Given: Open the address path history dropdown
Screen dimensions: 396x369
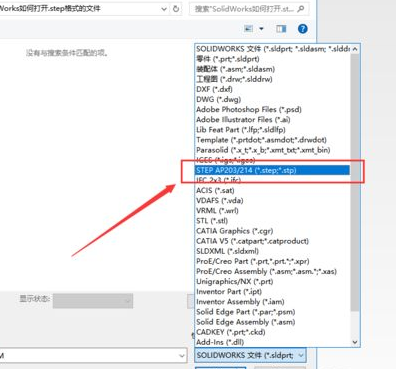Looking at the screenshot, I should 164,9.
